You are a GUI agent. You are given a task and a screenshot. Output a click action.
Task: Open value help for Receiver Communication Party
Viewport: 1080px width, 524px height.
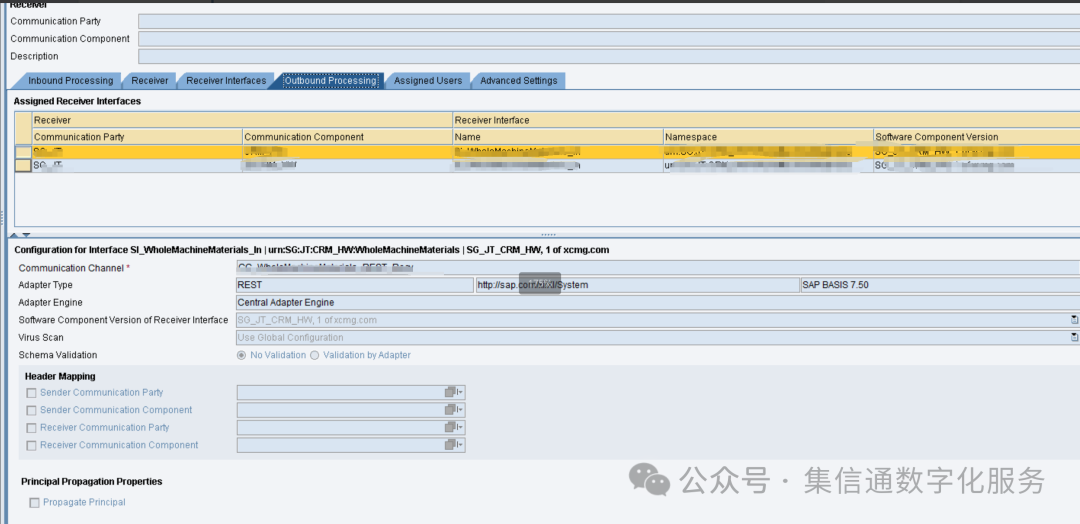click(x=453, y=428)
